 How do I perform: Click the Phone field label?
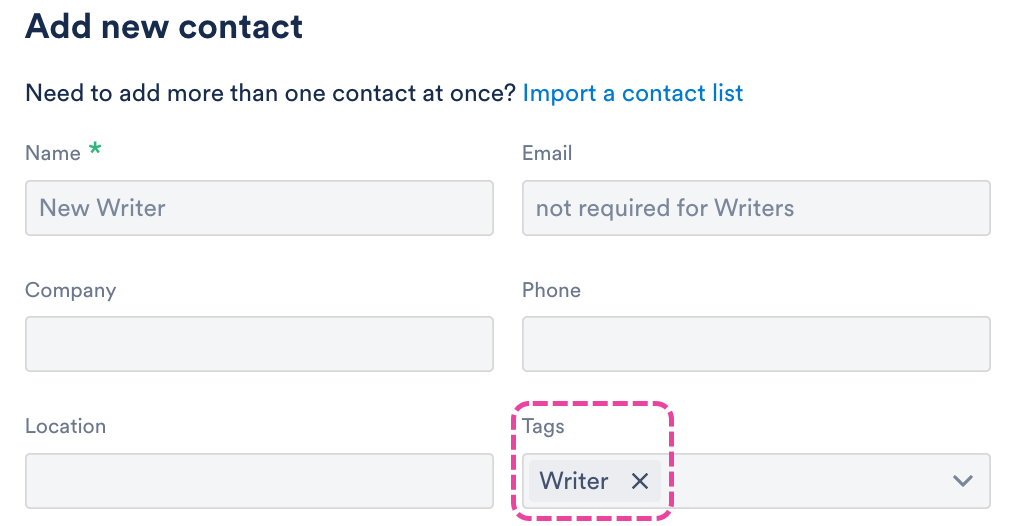551,290
